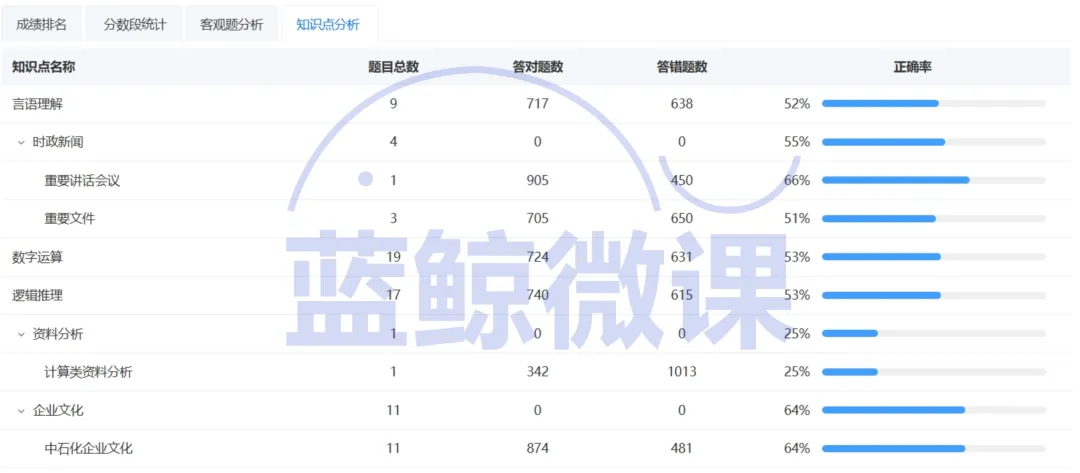The width and height of the screenshot is (1080, 473).
Task: Click the 重要文件 51% progress bar
Action: (x=934, y=219)
